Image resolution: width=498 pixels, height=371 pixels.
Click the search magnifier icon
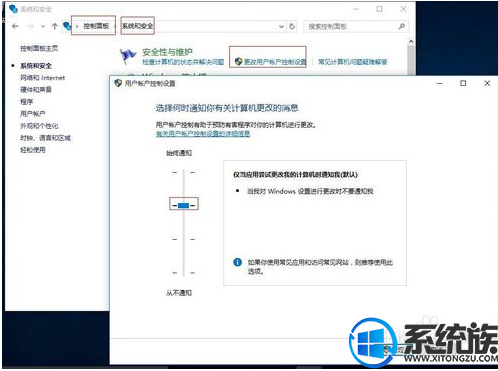pos(402,26)
